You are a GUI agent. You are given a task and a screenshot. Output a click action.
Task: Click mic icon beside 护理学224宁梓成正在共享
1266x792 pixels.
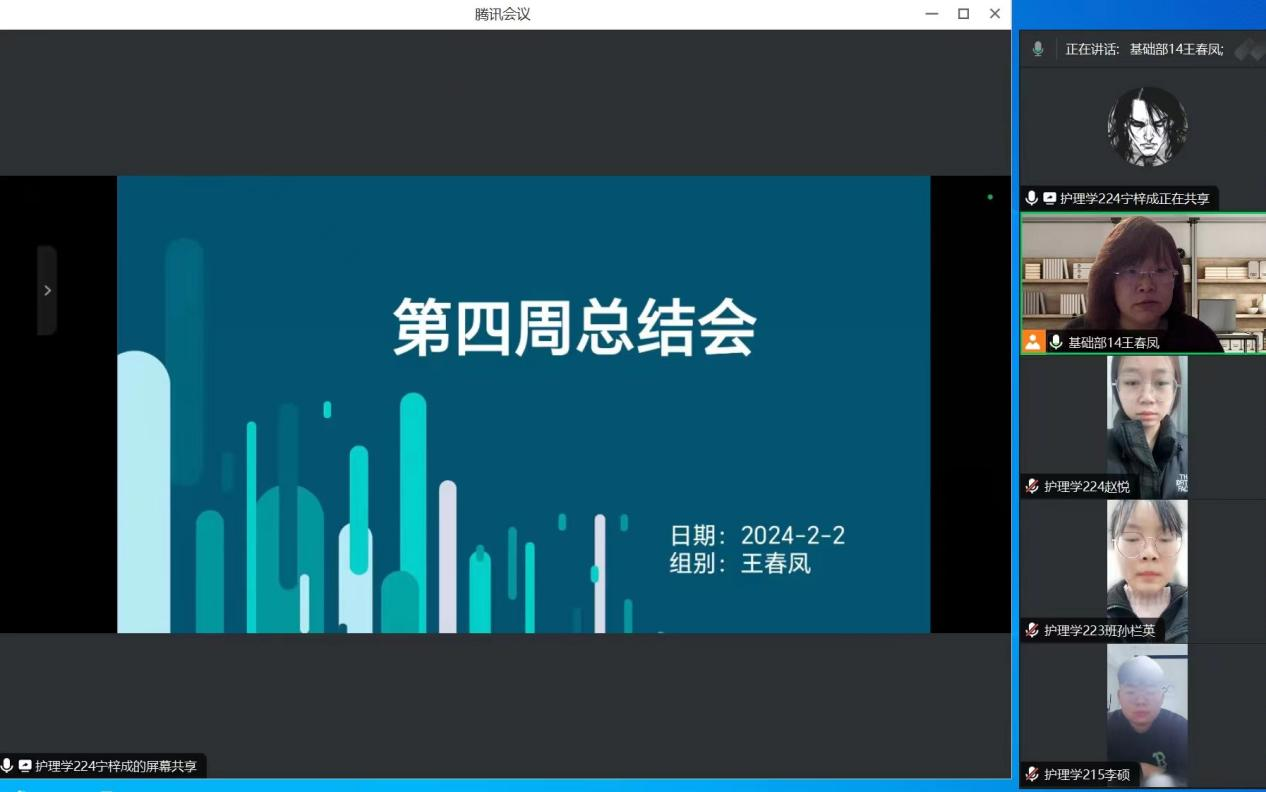(x=1032, y=199)
